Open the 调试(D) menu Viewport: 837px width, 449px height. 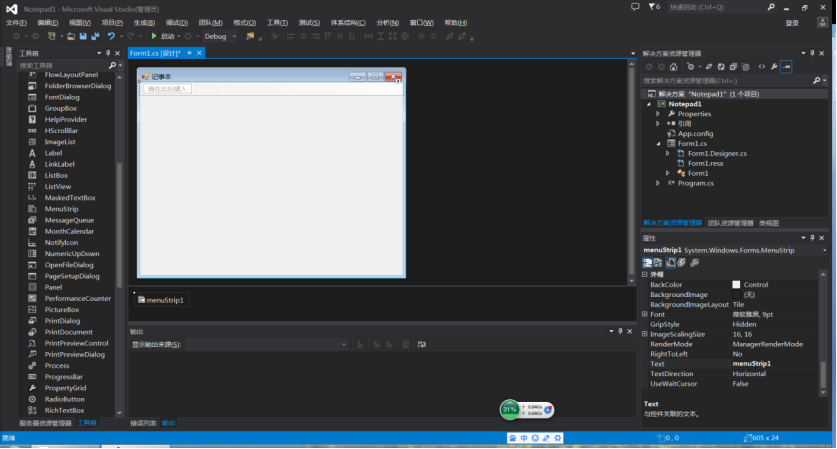tap(177, 22)
